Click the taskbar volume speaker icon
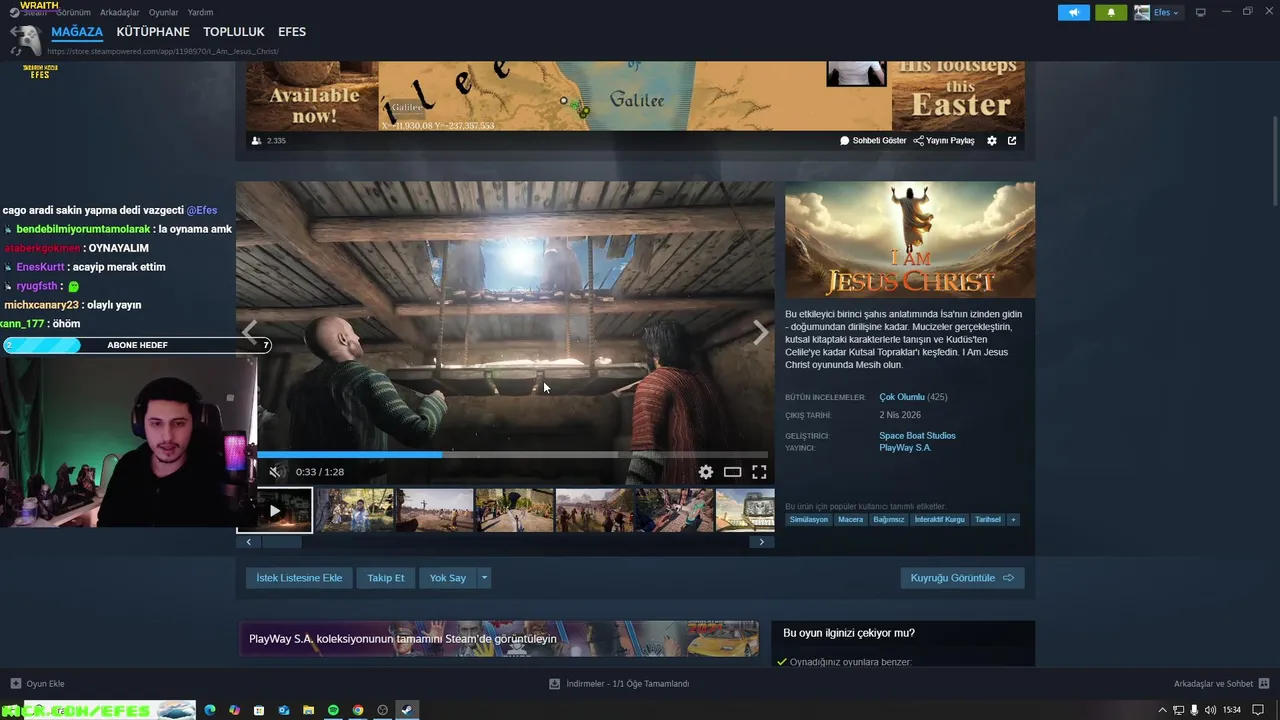The image size is (1280, 720). [x=1211, y=710]
